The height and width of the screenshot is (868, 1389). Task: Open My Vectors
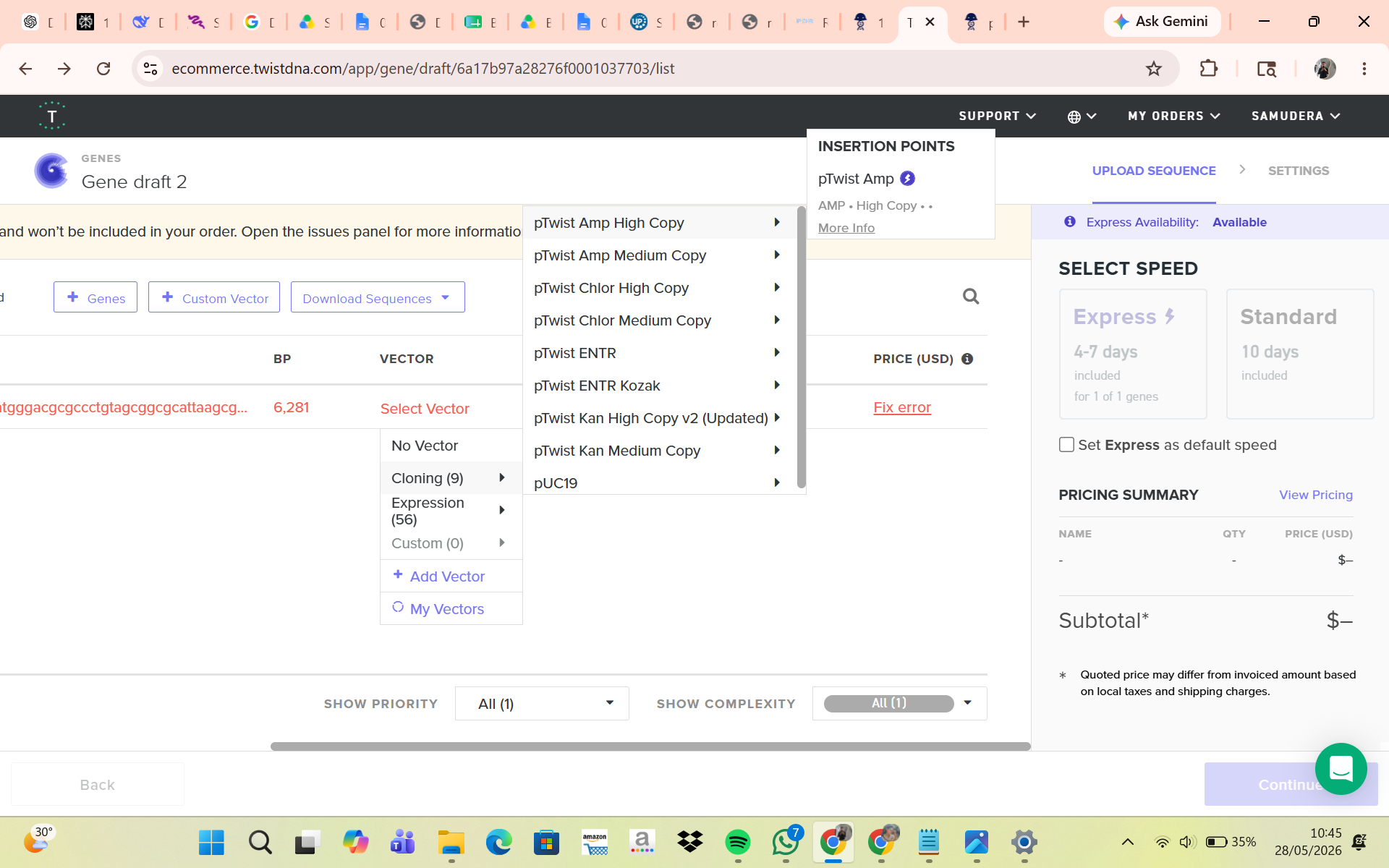(451, 609)
